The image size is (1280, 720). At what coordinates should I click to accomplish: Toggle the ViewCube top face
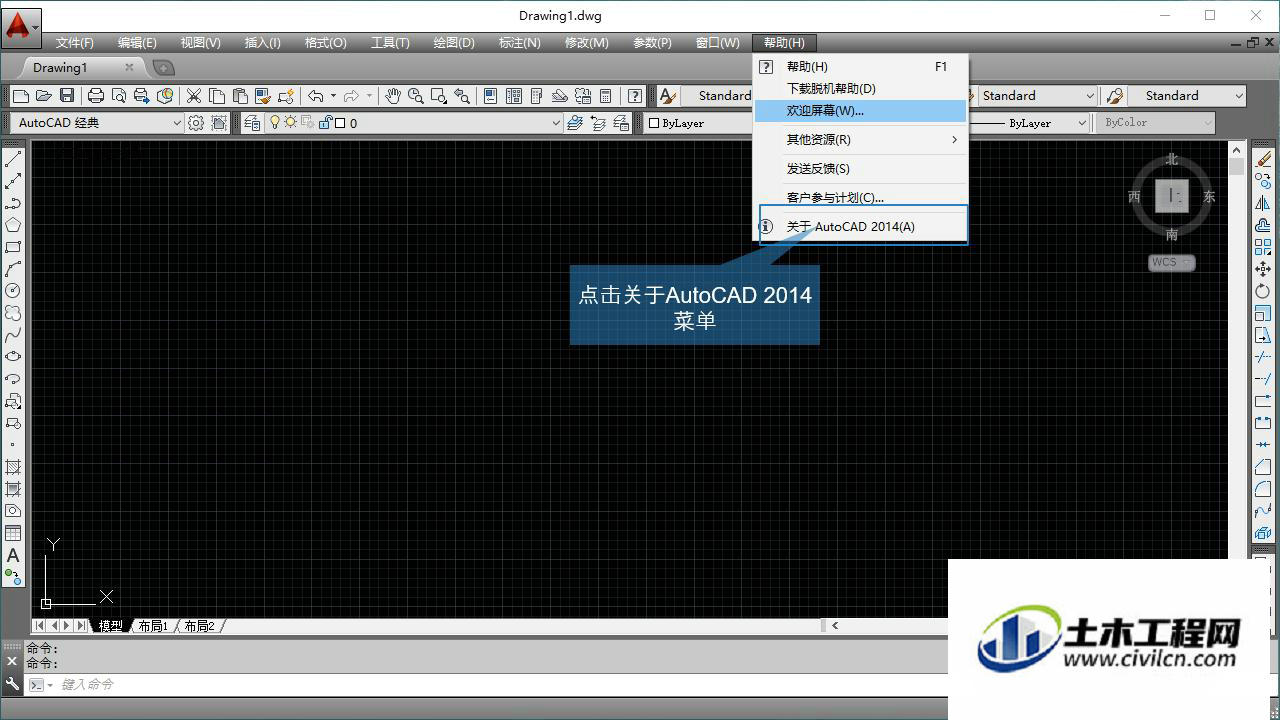coord(1172,196)
